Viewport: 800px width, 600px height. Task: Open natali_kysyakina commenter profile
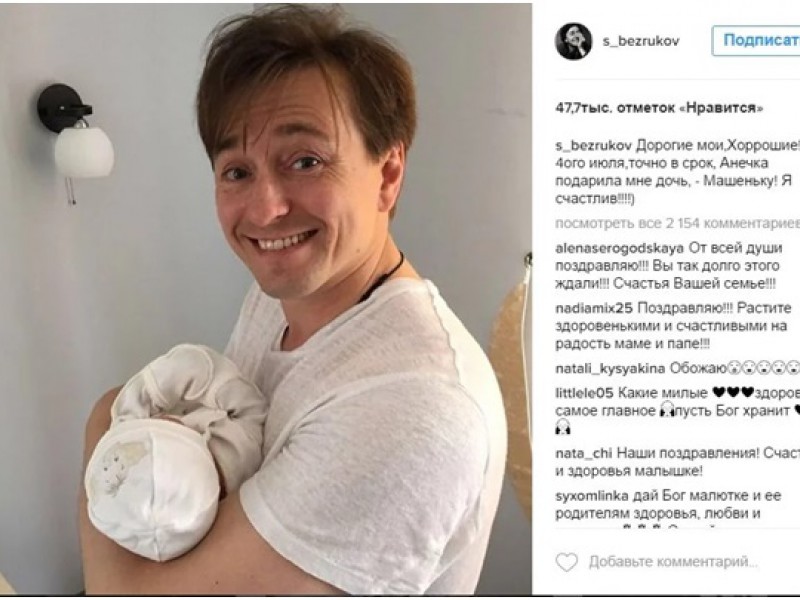pyautogui.click(x=610, y=368)
